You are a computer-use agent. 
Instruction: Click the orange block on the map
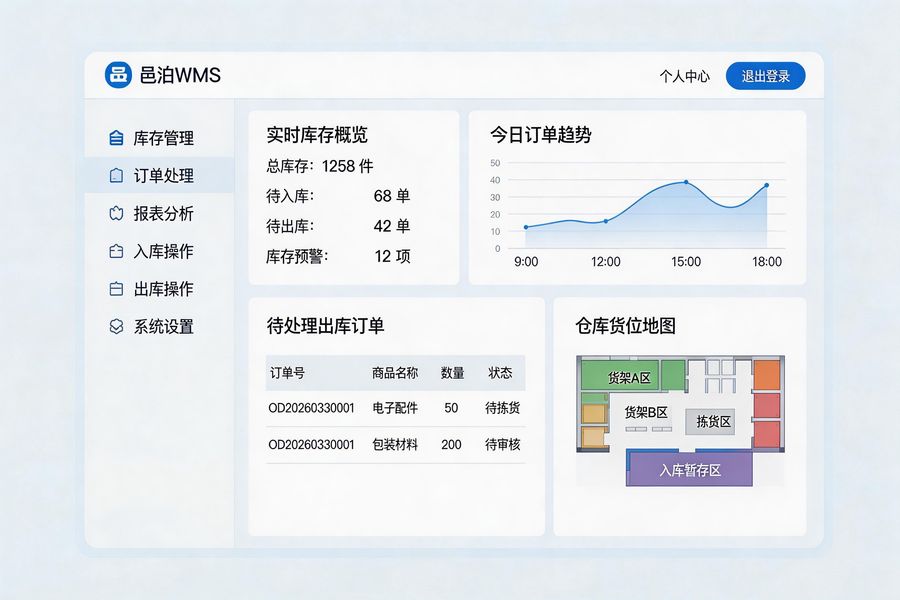pos(766,374)
